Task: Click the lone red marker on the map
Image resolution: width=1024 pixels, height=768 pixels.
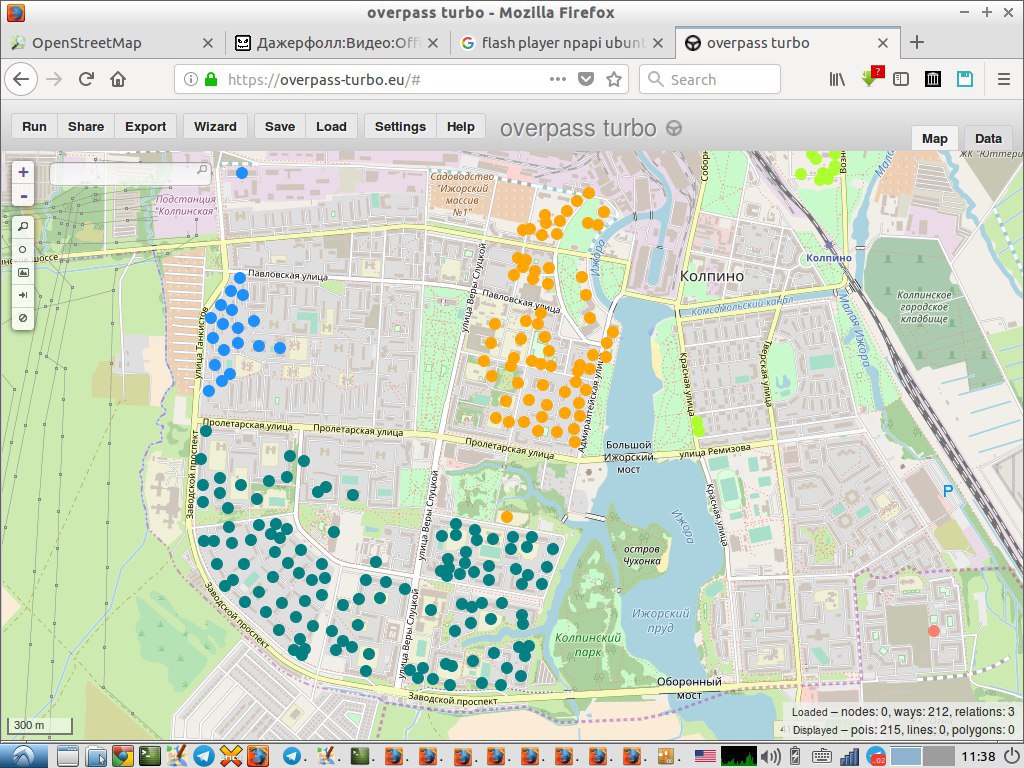Action: click(934, 631)
